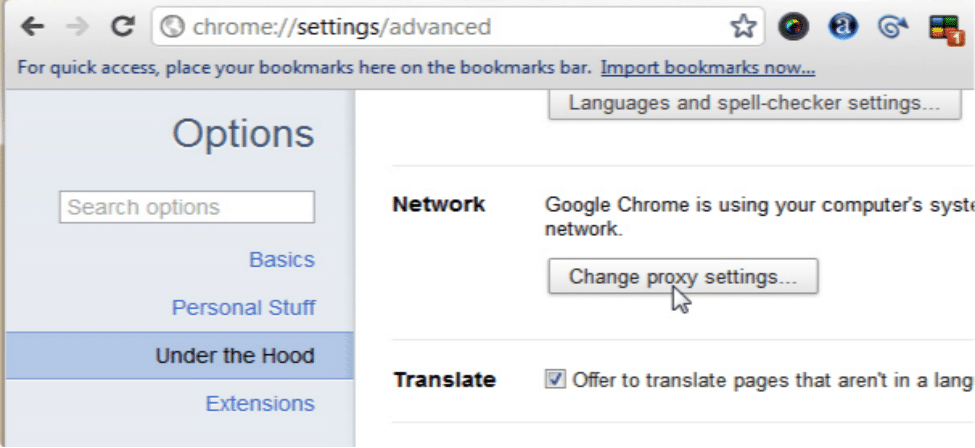Reload the current settings page

122,26
